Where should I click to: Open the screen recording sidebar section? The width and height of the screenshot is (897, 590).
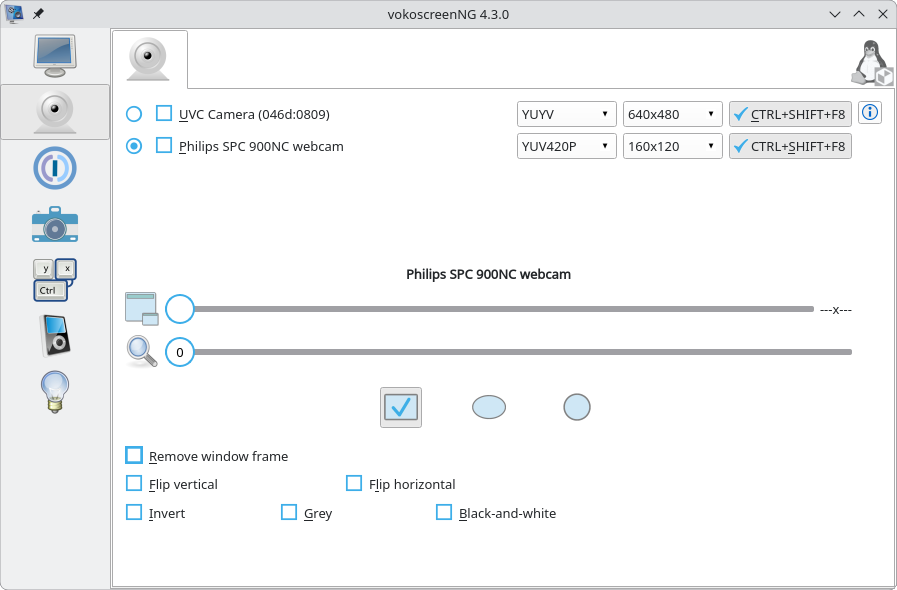pyautogui.click(x=54, y=55)
